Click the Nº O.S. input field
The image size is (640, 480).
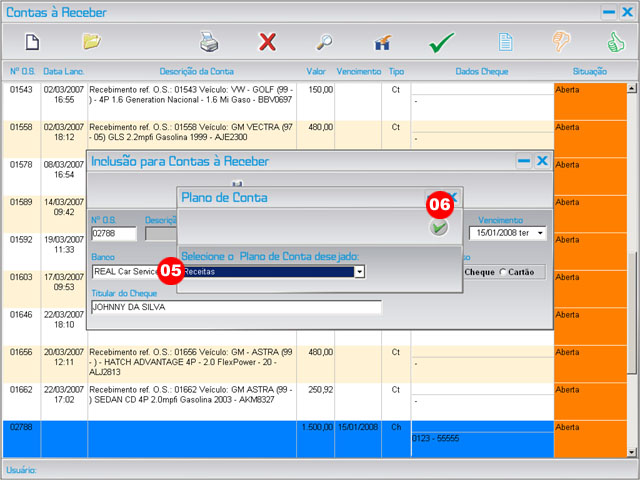[x=113, y=234]
